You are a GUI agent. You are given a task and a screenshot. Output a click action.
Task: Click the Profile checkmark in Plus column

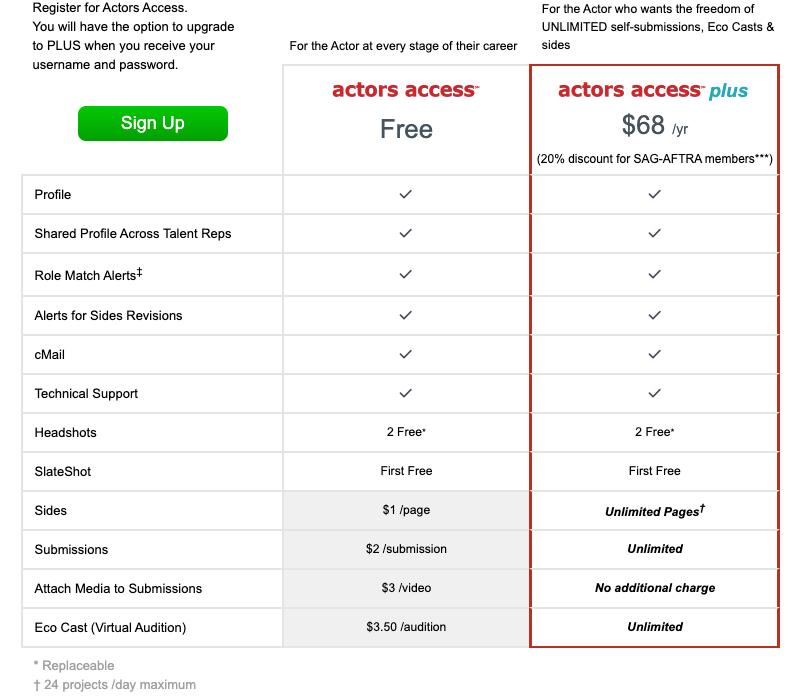[654, 194]
